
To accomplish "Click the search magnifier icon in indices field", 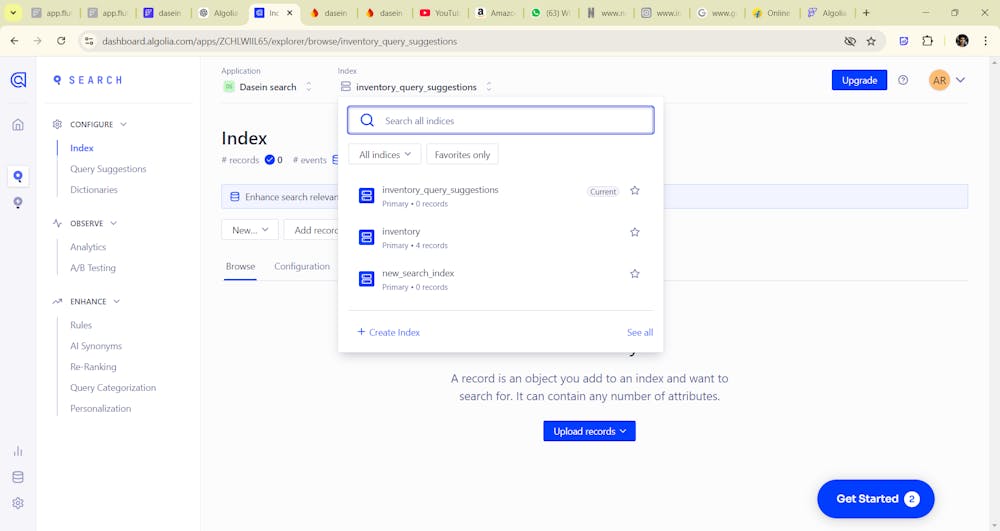I will coord(367,120).
